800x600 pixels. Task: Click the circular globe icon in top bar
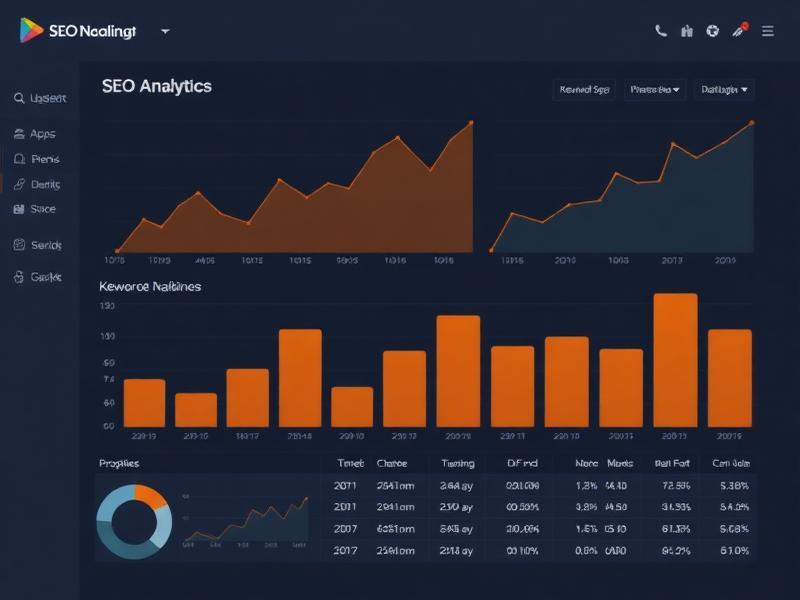point(712,31)
